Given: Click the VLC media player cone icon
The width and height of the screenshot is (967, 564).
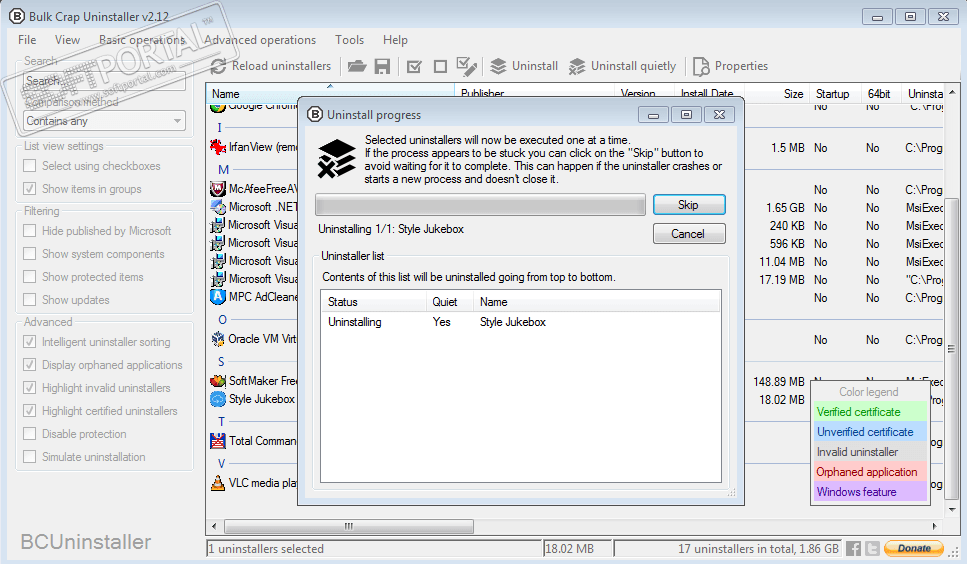Looking at the screenshot, I should (218, 483).
